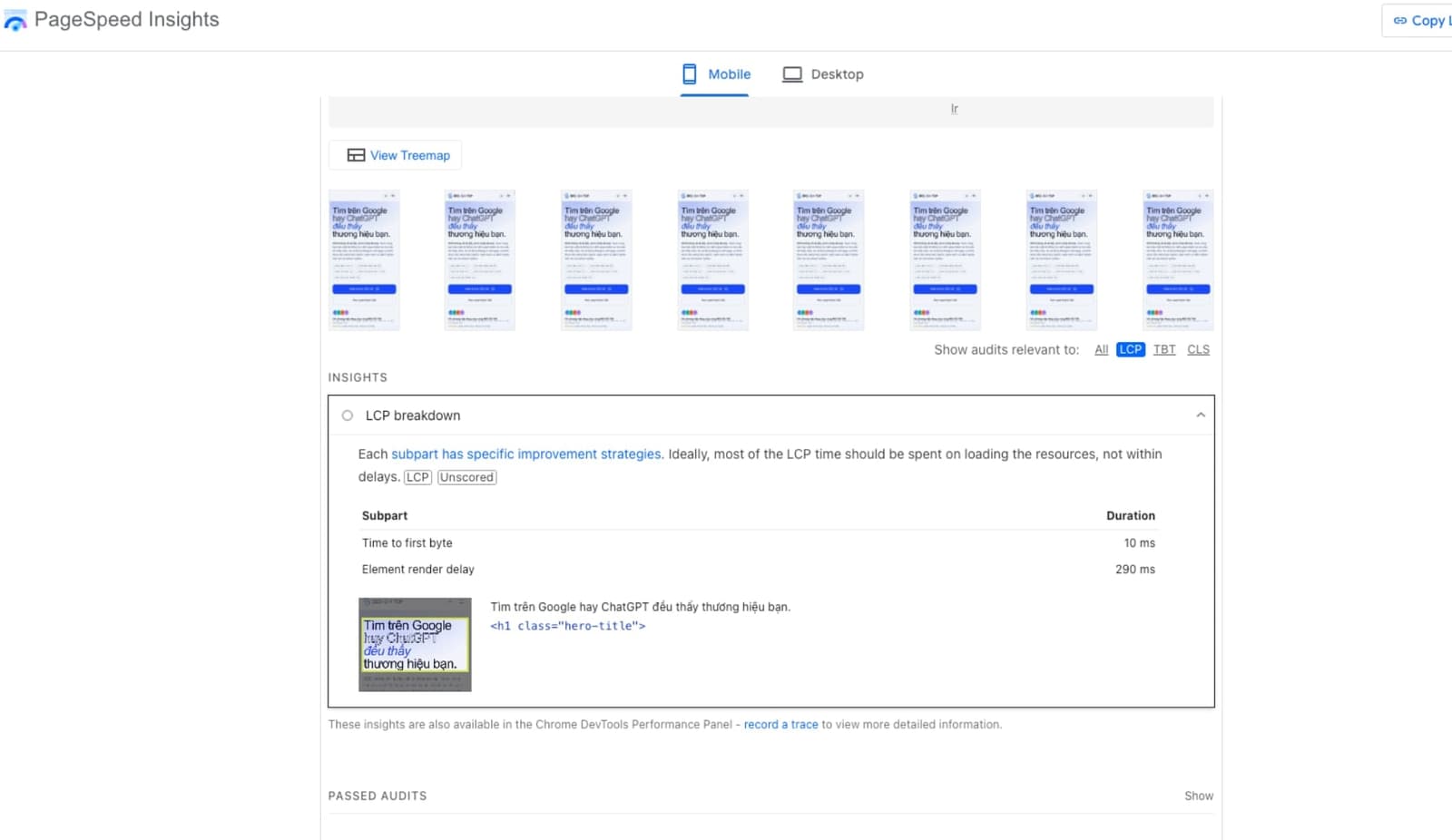Click the Duration column header

(x=1131, y=515)
